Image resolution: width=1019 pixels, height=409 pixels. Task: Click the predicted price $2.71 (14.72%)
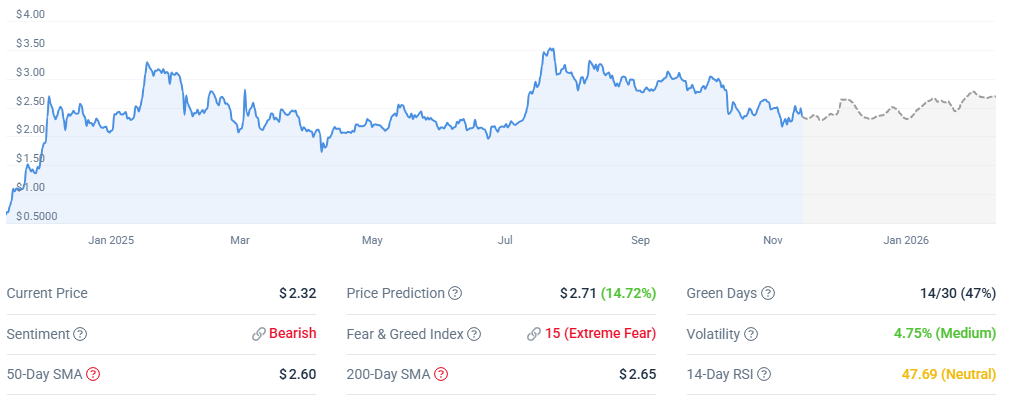[x=607, y=294]
